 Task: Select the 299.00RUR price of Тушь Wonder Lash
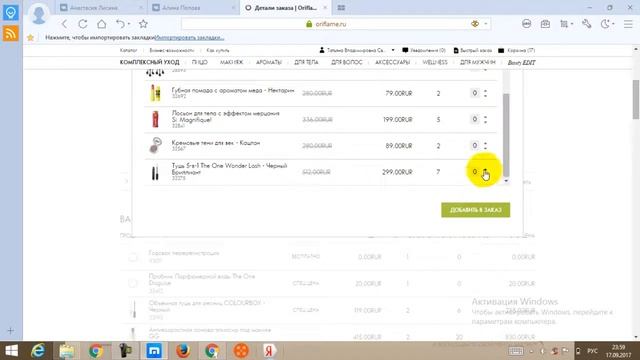click(397, 172)
